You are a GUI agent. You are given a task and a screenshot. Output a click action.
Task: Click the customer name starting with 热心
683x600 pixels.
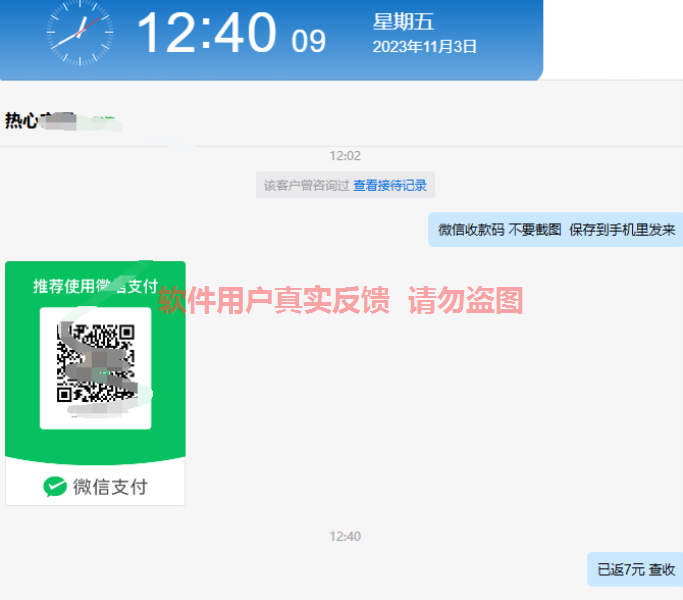41,120
